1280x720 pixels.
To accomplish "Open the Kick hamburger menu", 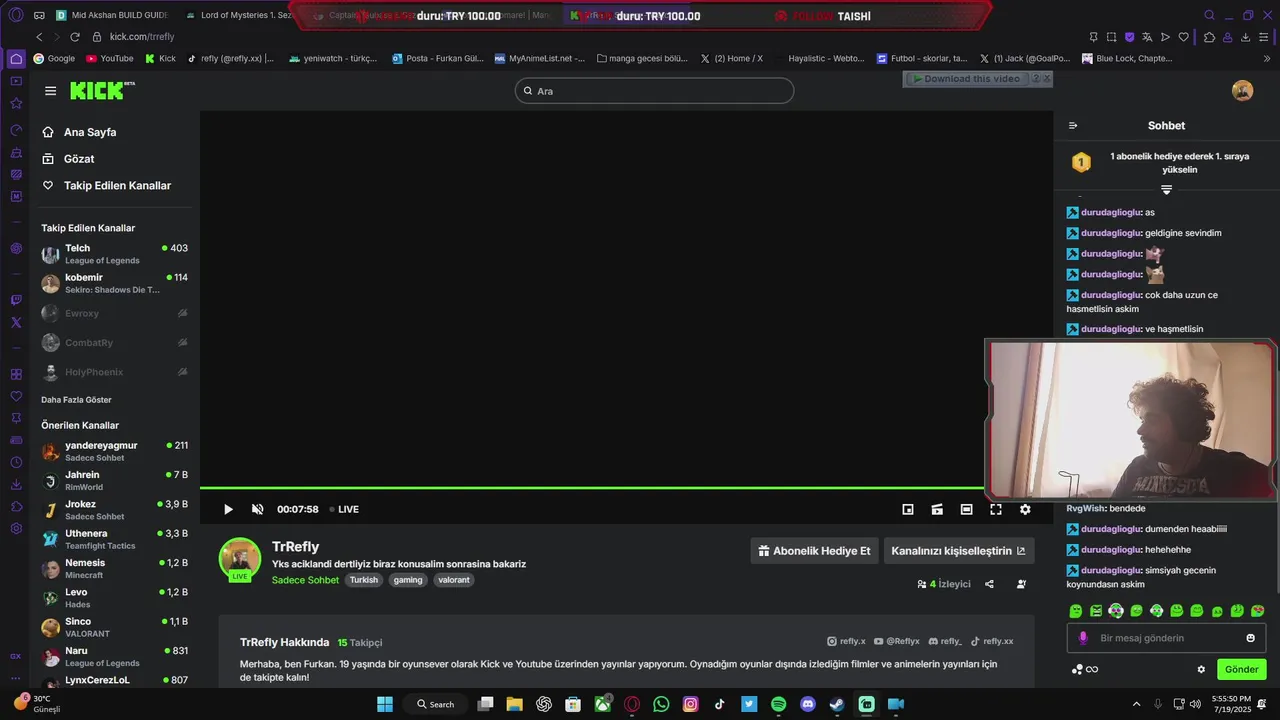I will tap(50, 91).
